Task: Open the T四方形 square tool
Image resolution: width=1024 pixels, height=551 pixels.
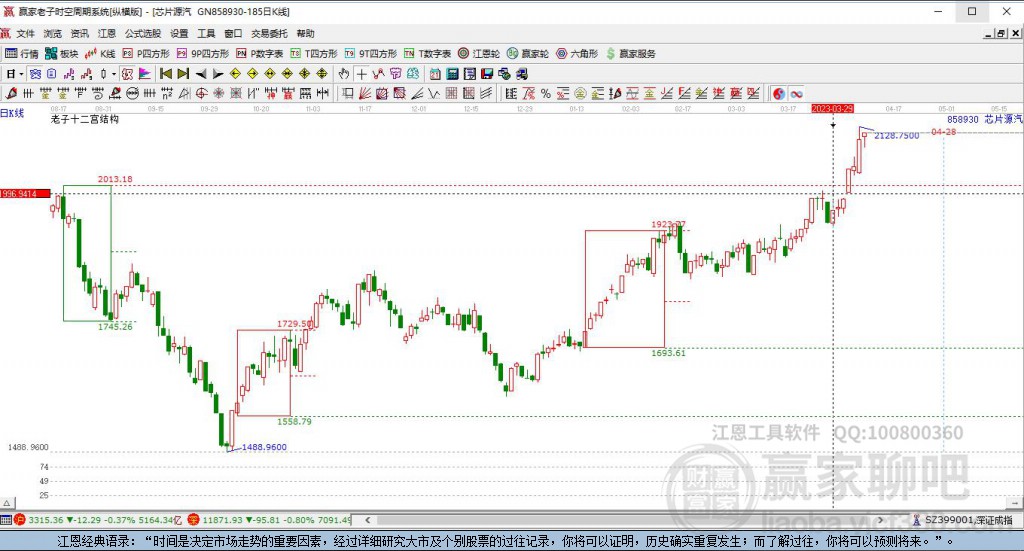Action: 313,54
